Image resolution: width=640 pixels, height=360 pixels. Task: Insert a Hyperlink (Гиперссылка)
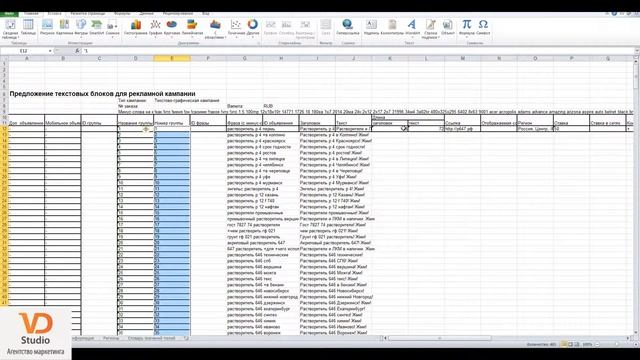pos(348,27)
